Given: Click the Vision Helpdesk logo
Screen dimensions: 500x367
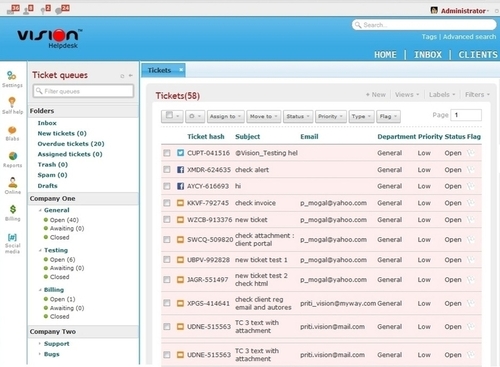Looking at the screenshot, I should [x=50, y=38].
